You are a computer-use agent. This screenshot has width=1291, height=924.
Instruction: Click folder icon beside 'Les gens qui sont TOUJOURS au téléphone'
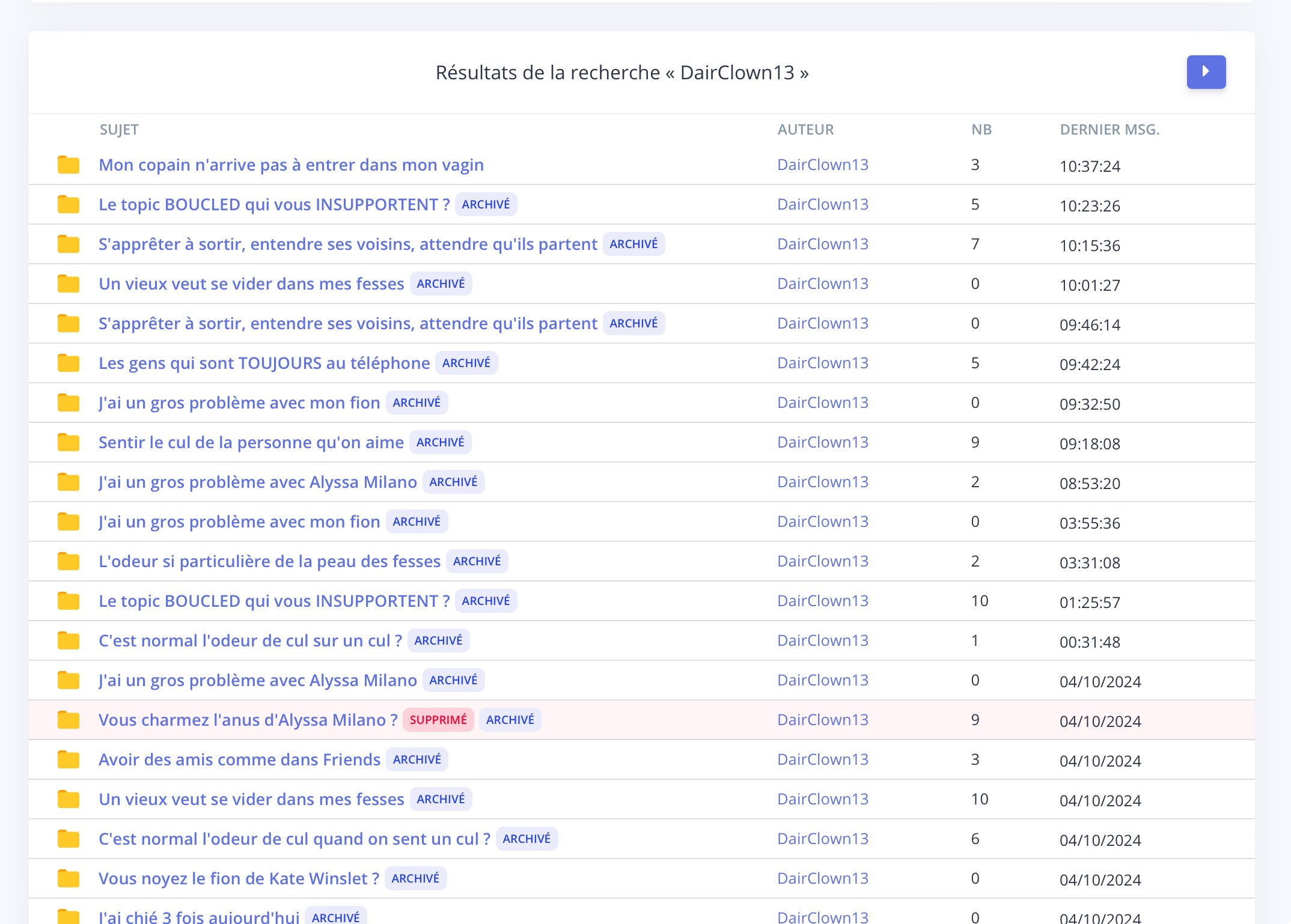point(69,363)
